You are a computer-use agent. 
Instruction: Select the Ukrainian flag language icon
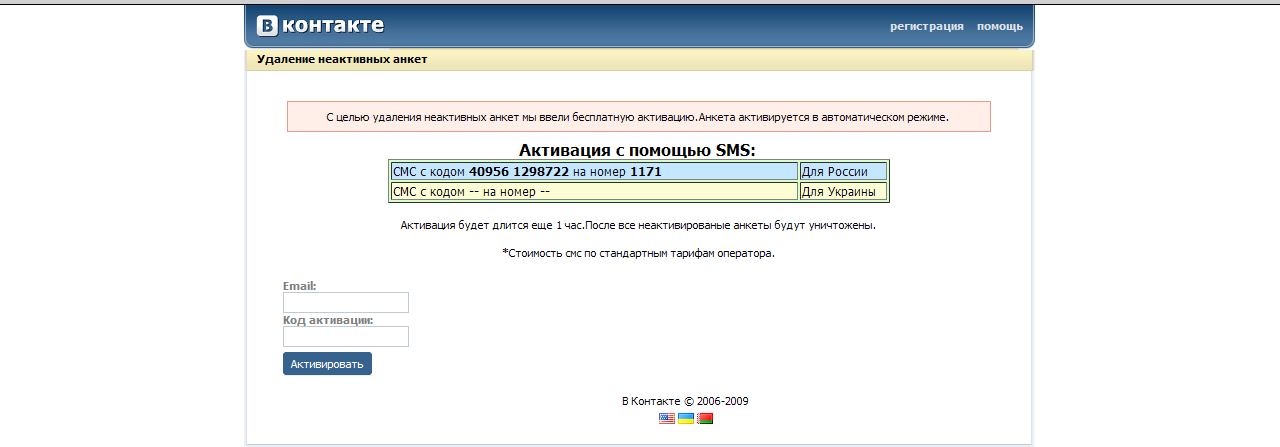tap(686, 418)
